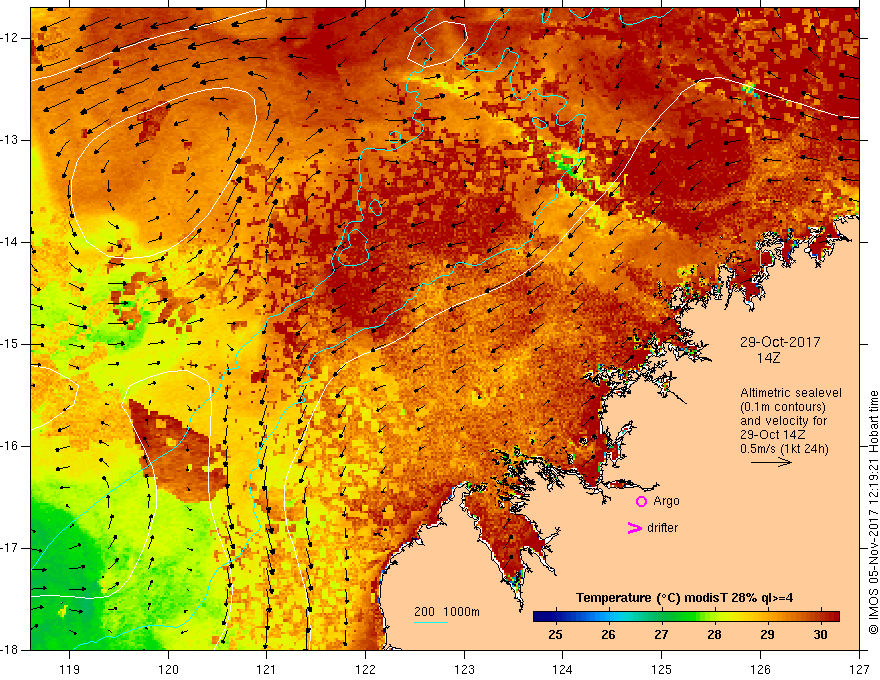This screenshot has height=680, width=880.
Task: Click longitude axis label '124'
Action: point(563,669)
